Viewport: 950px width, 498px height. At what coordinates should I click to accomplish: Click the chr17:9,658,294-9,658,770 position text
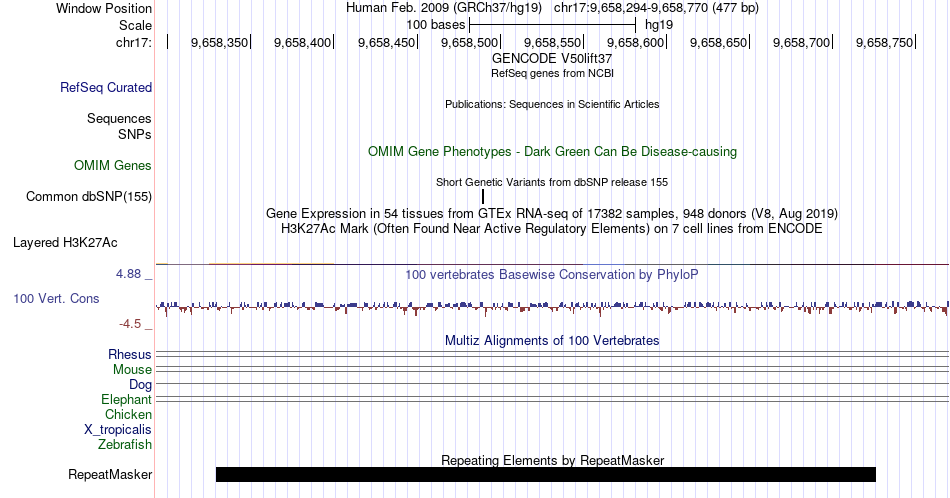tap(656, 8)
